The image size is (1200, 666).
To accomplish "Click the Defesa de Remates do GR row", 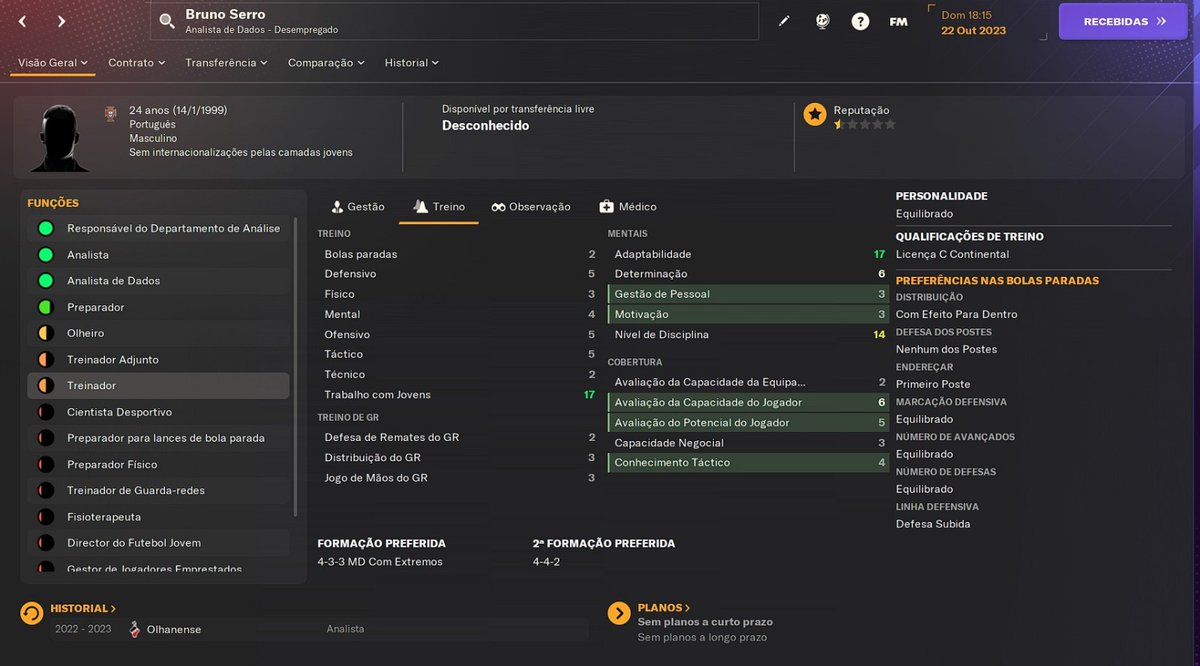I will point(457,437).
